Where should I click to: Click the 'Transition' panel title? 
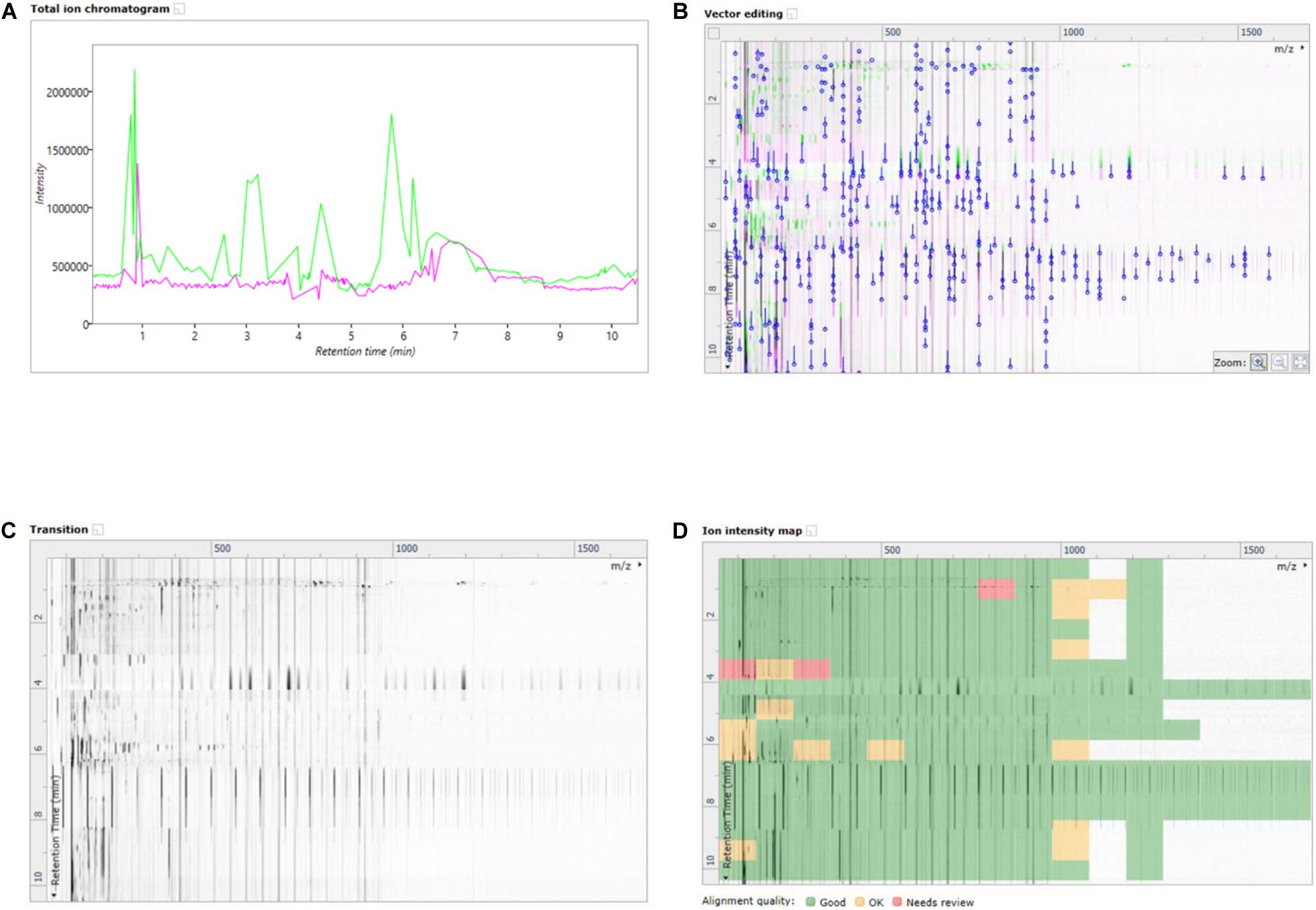[x=59, y=529]
